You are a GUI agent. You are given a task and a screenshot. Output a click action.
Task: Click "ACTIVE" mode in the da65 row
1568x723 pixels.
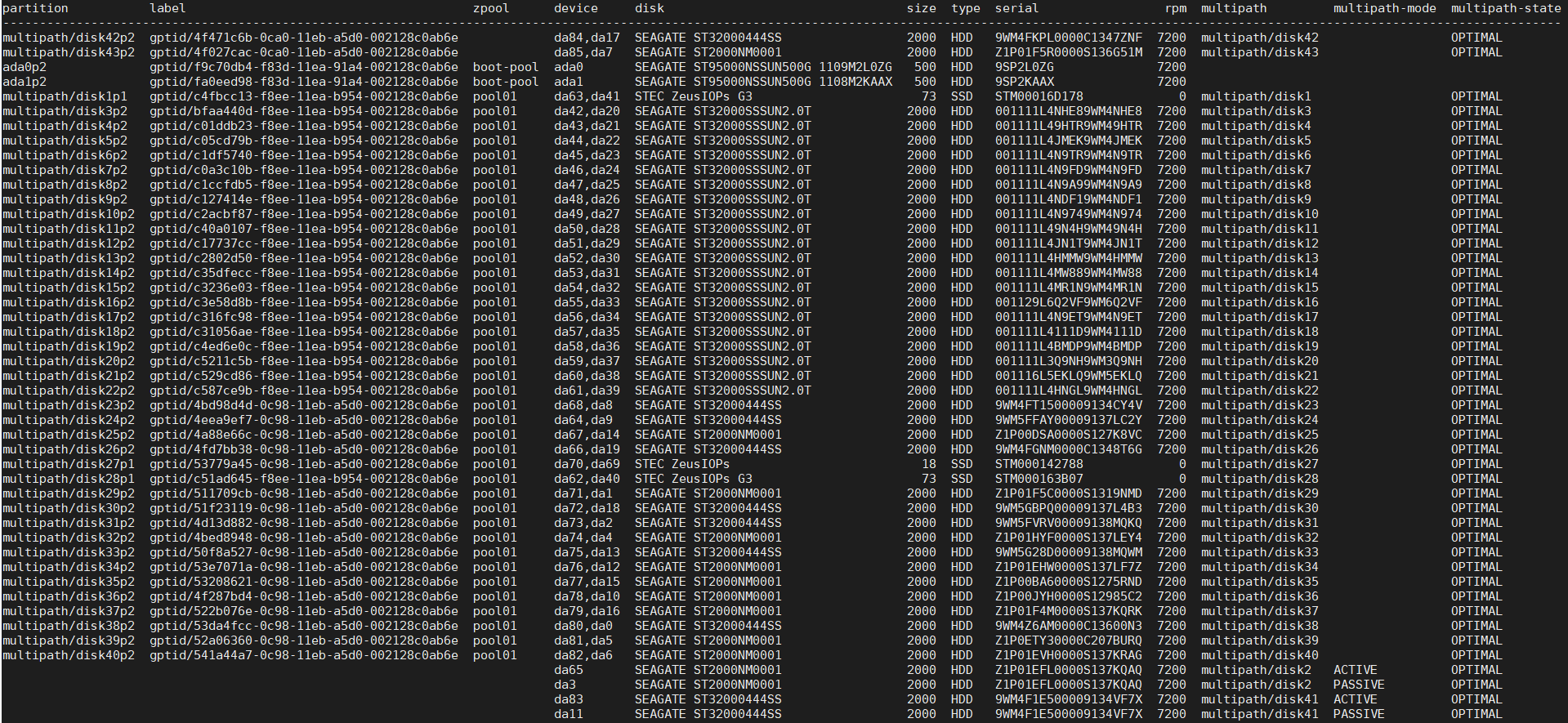(1356, 670)
